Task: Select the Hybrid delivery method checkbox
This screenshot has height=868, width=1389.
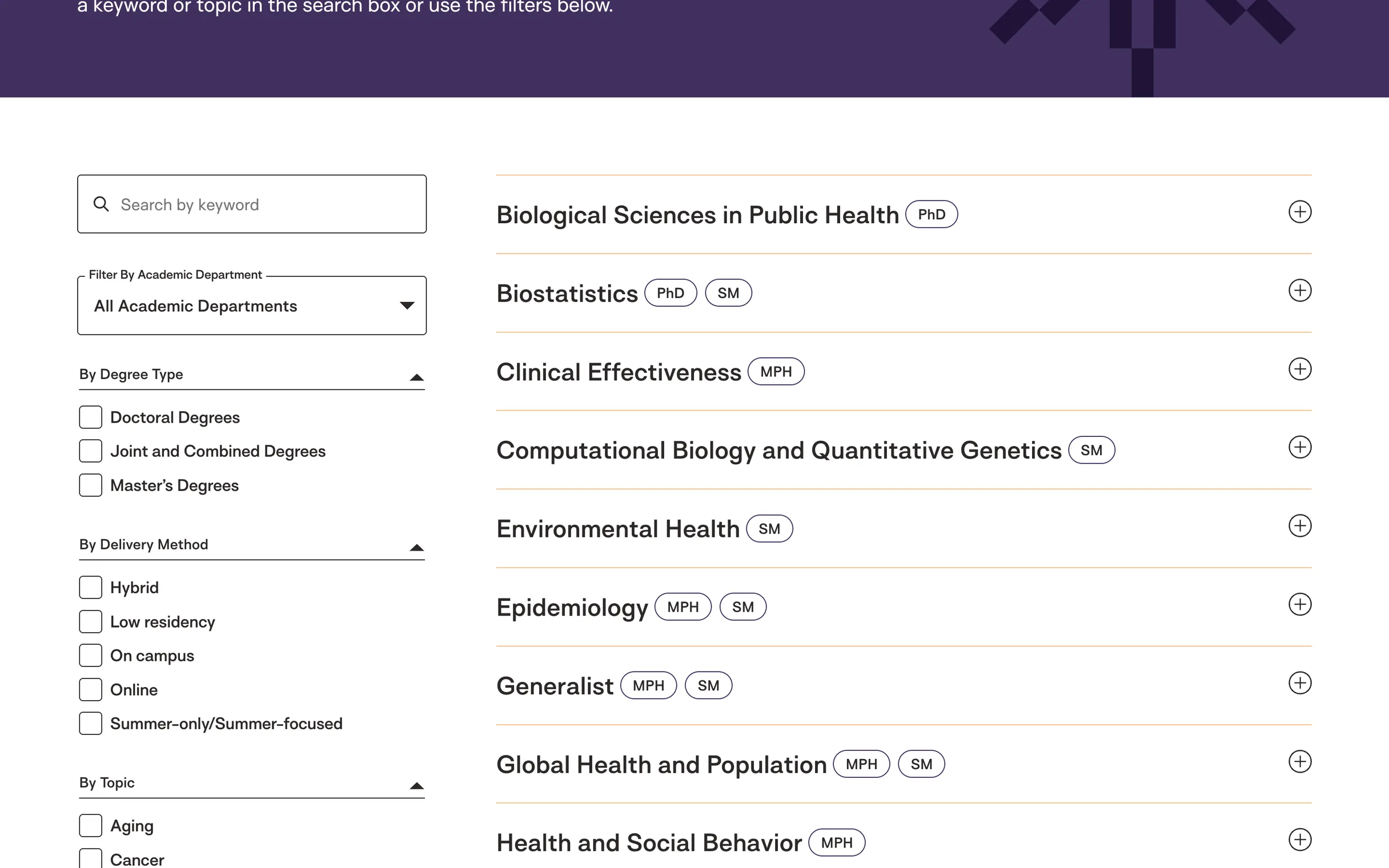Action: pos(90,588)
